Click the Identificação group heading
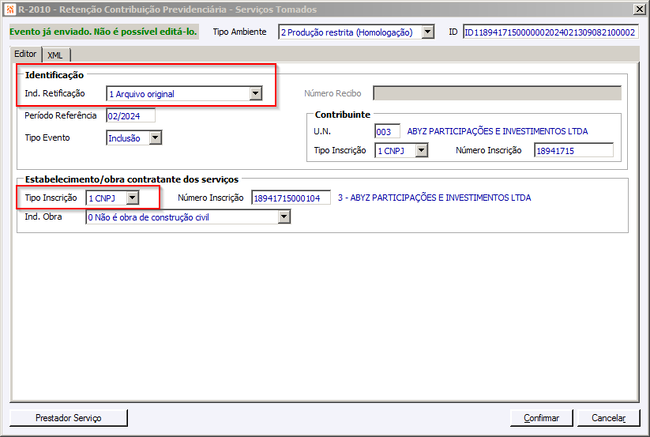650x437 pixels. (x=54, y=75)
